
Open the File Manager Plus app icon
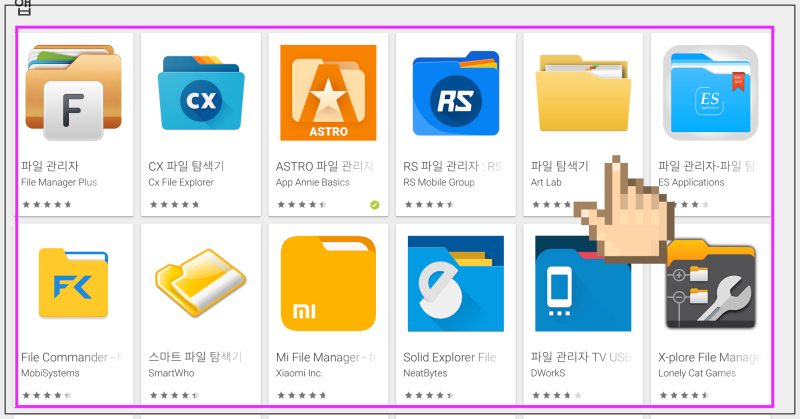click(73, 92)
